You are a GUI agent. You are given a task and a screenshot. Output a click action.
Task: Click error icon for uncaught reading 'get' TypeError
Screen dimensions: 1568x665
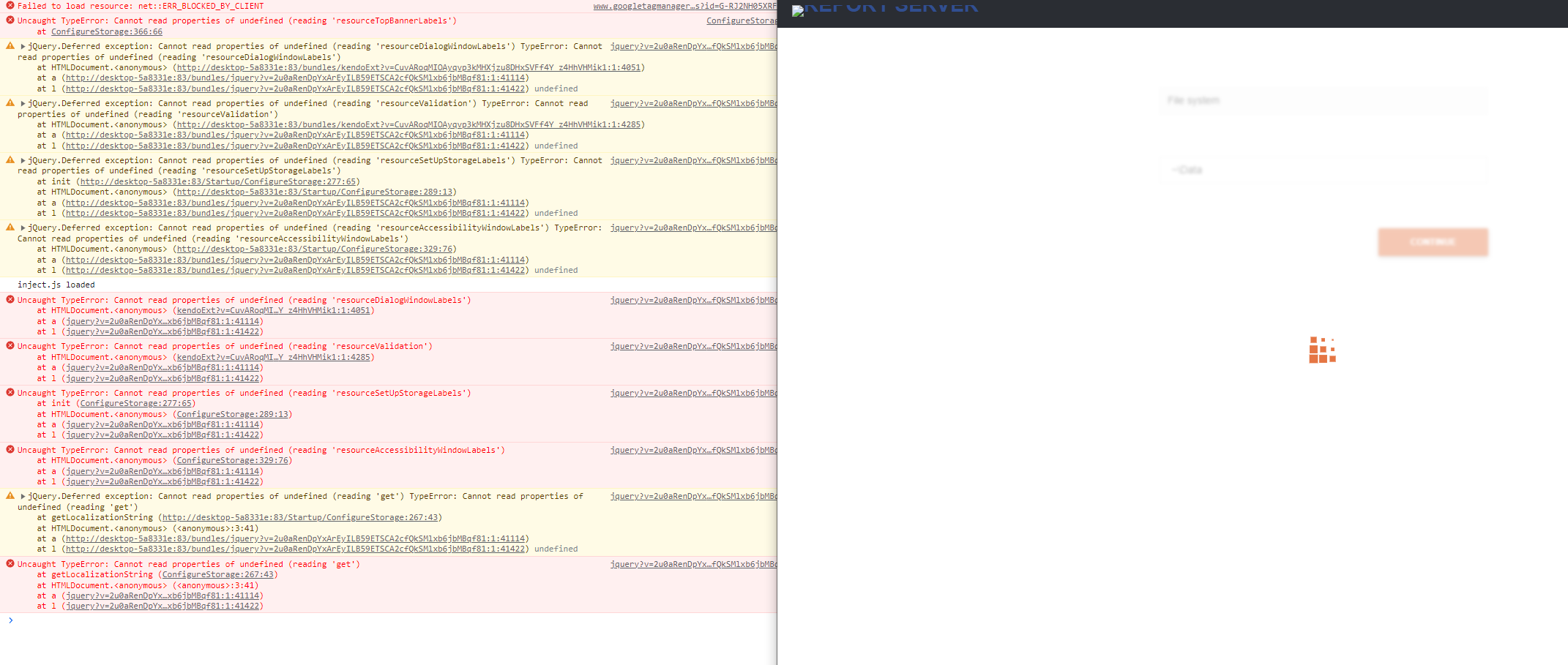pyautogui.click(x=10, y=564)
